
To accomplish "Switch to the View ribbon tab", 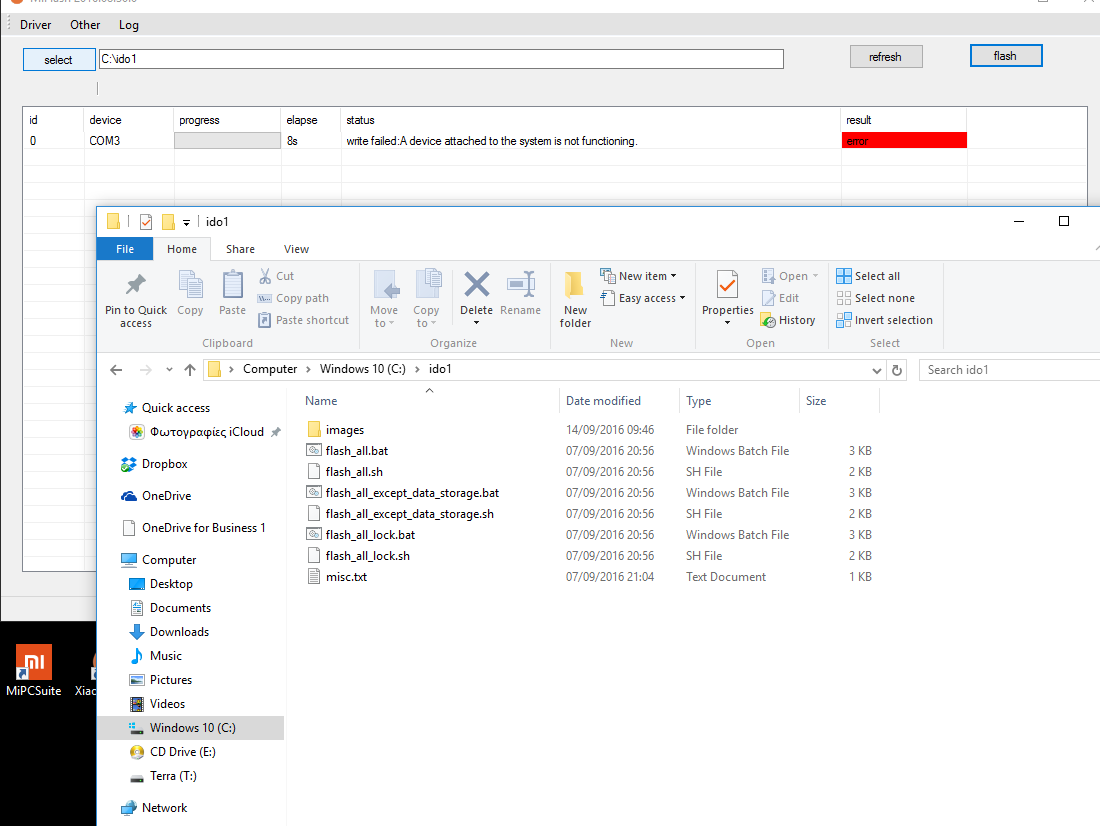I will pyautogui.click(x=296, y=249).
